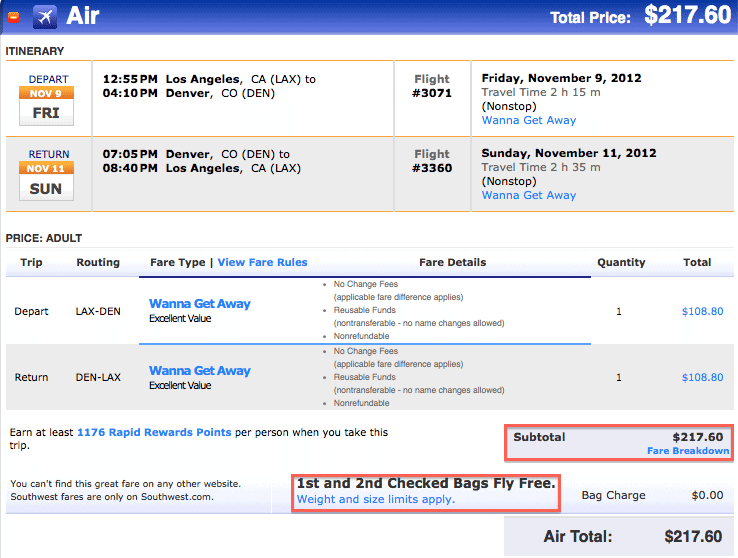Viewport: 738px width, 558px height.
Task: Click the Total Price $217.60 in header
Action: [x=687, y=16]
